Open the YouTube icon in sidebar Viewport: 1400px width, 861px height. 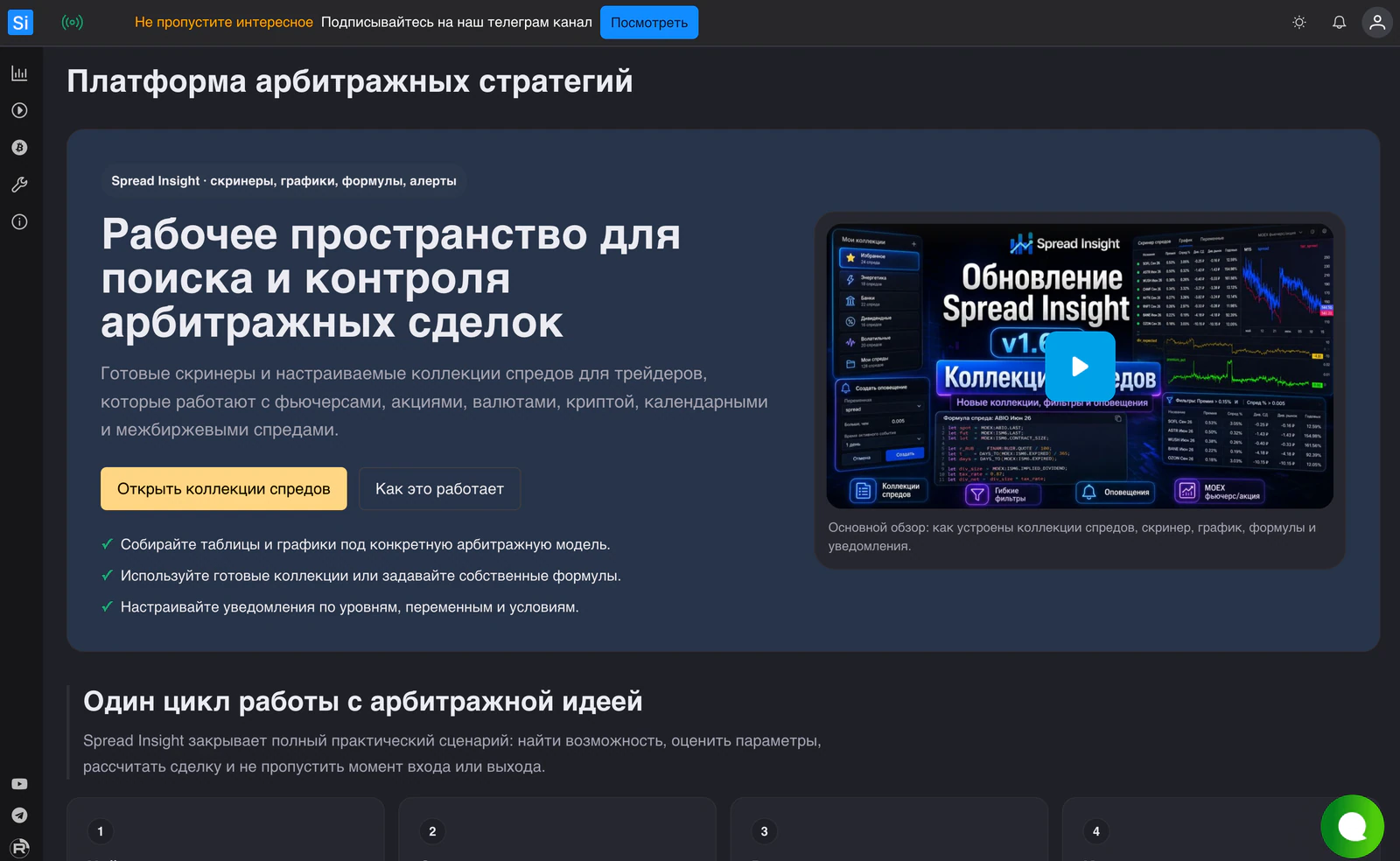pos(19,784)
